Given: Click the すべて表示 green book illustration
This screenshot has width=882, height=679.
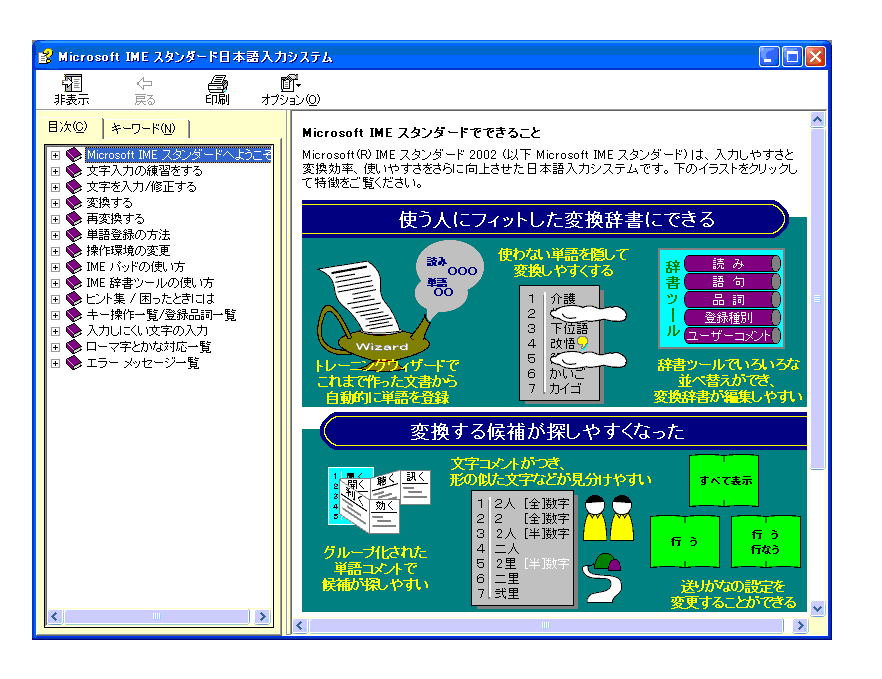Looking at the screenshot, I should (x=724, y=481).
